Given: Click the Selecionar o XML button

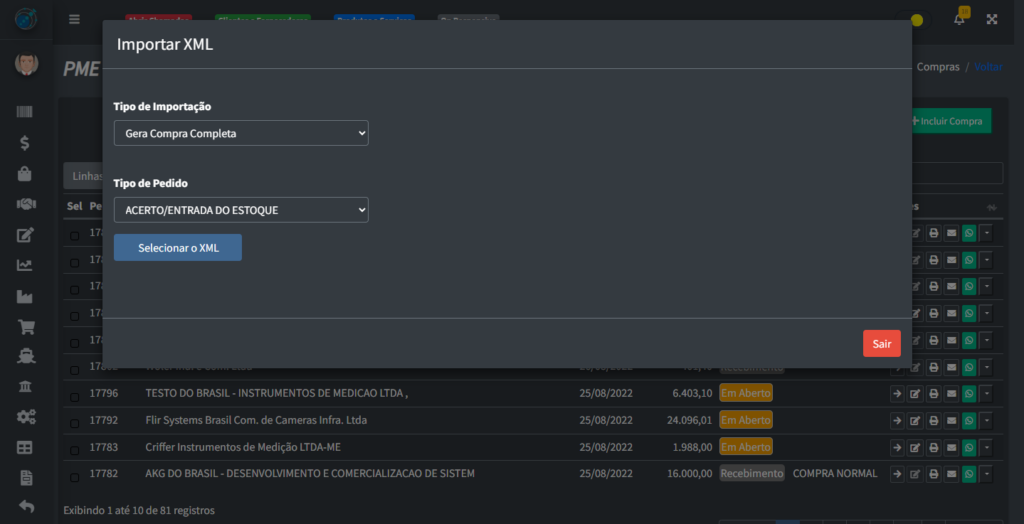Looking at the screenshot, I should (178, 247).
